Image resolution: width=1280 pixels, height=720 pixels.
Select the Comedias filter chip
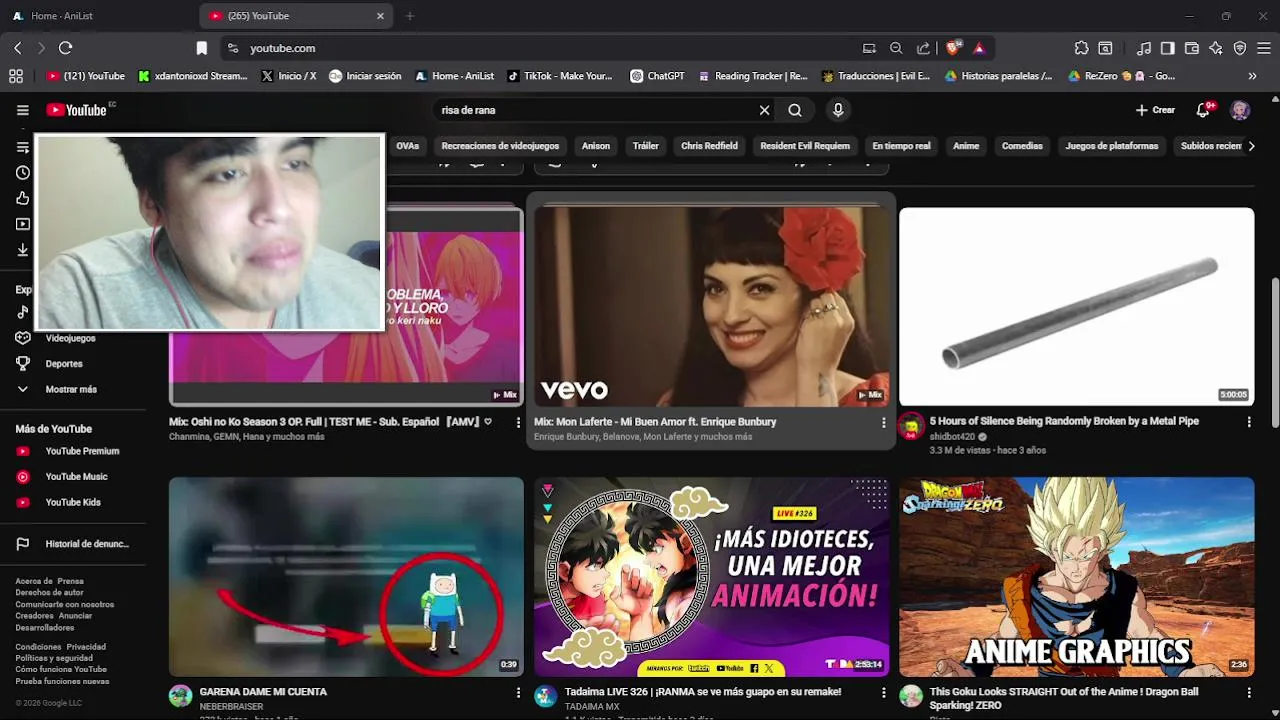pyautogui.click(x=1022, y=146)
